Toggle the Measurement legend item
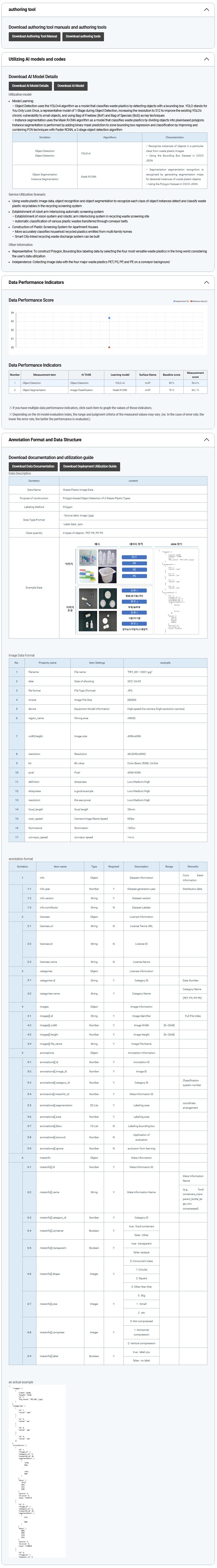Image resolution: width=217 pixels, height=1568 pixels. pos(181,301)
